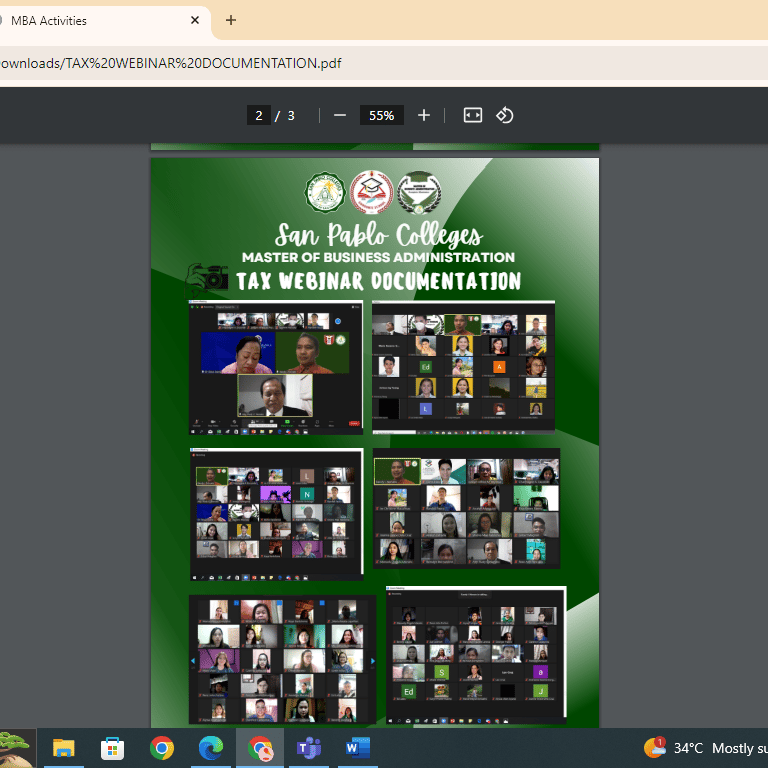Click the 55% zoom level field
This screenshot has height=768, width=768.
(x=382, y=116)
